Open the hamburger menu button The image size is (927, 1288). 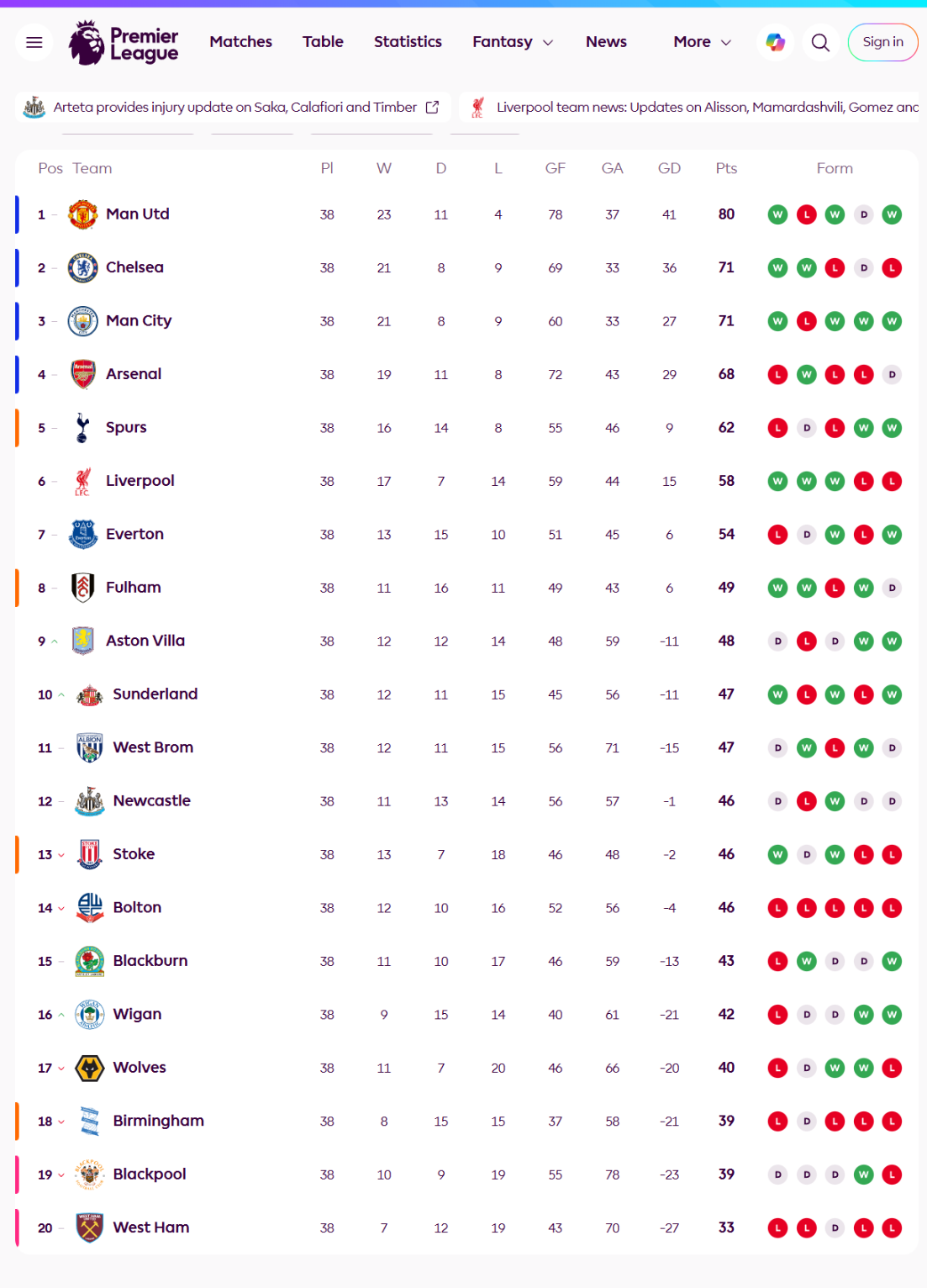[34, 42]
